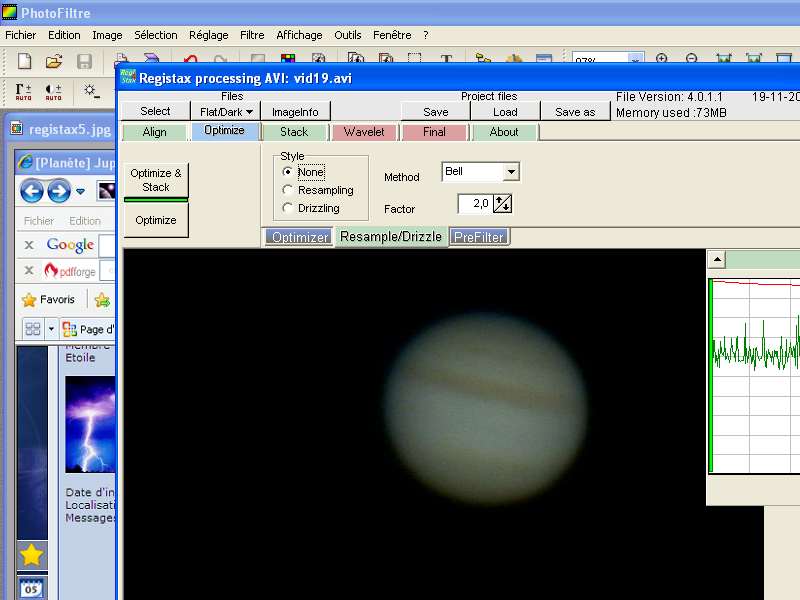The image size is (800, 600).
Task: Open PhotoFiltre Outils menu
Action: tap(348, 35)
